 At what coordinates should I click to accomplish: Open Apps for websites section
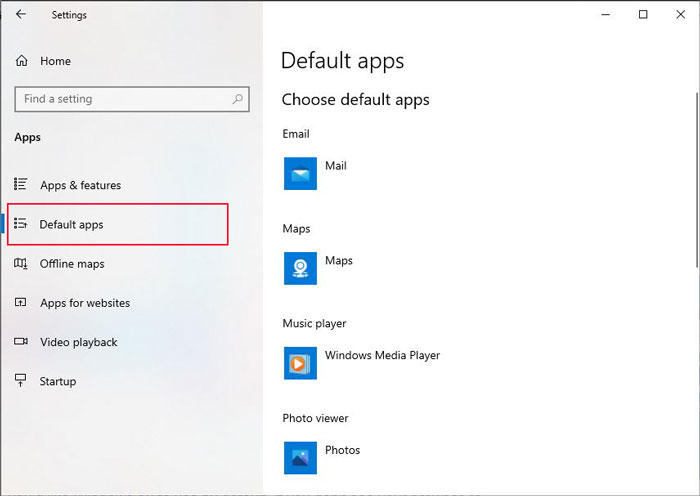85,303
